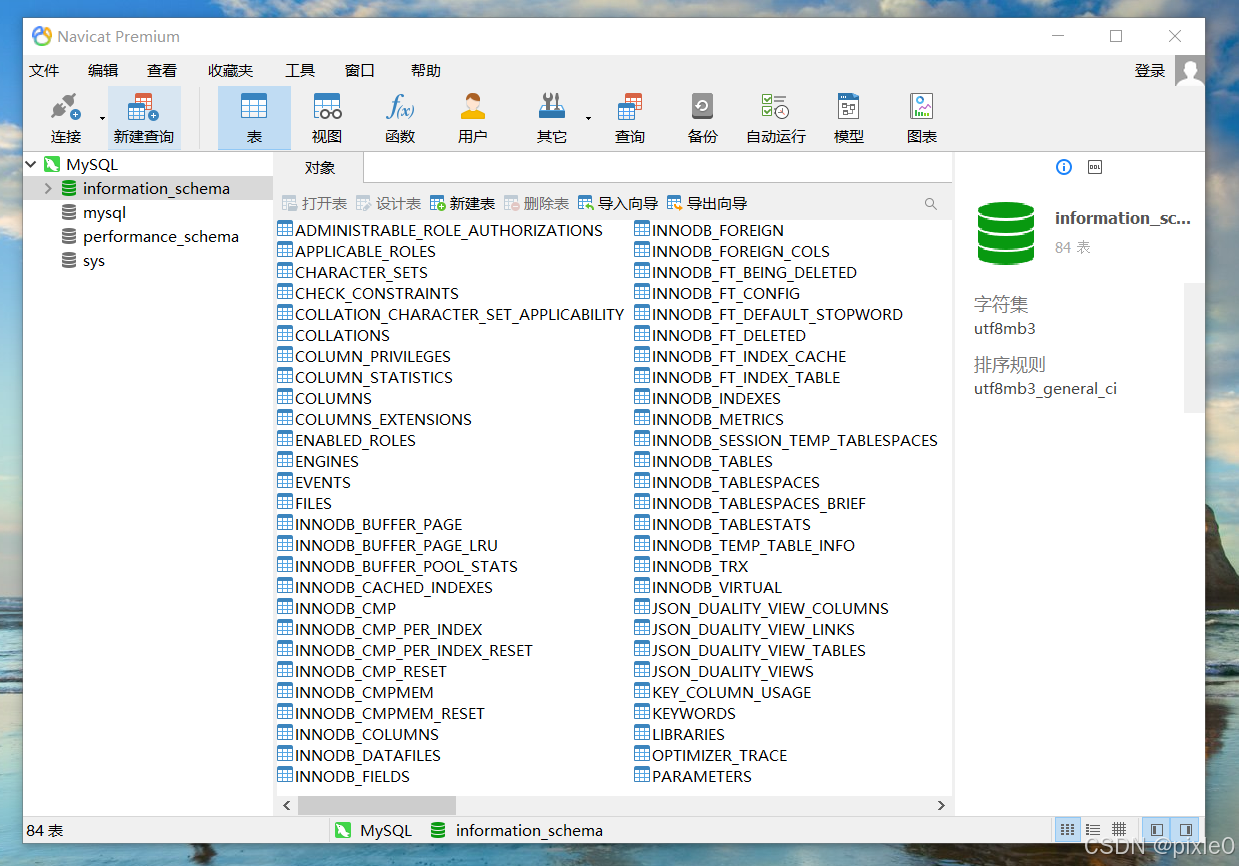This screenshot has width=1239, height=866.
Task: Open the 文件 menu
Action: click(44, 71)
